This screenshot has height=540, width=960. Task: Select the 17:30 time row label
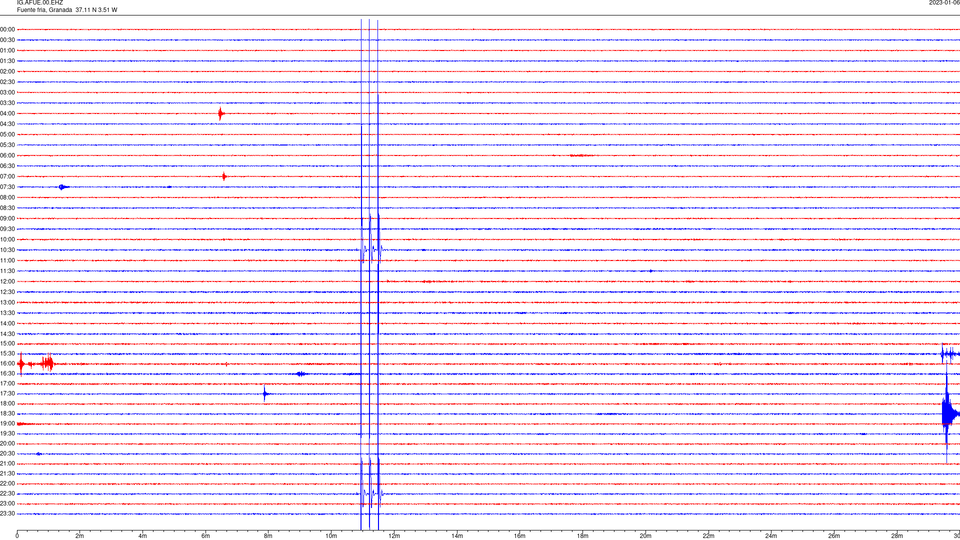(x=7, y=394)
